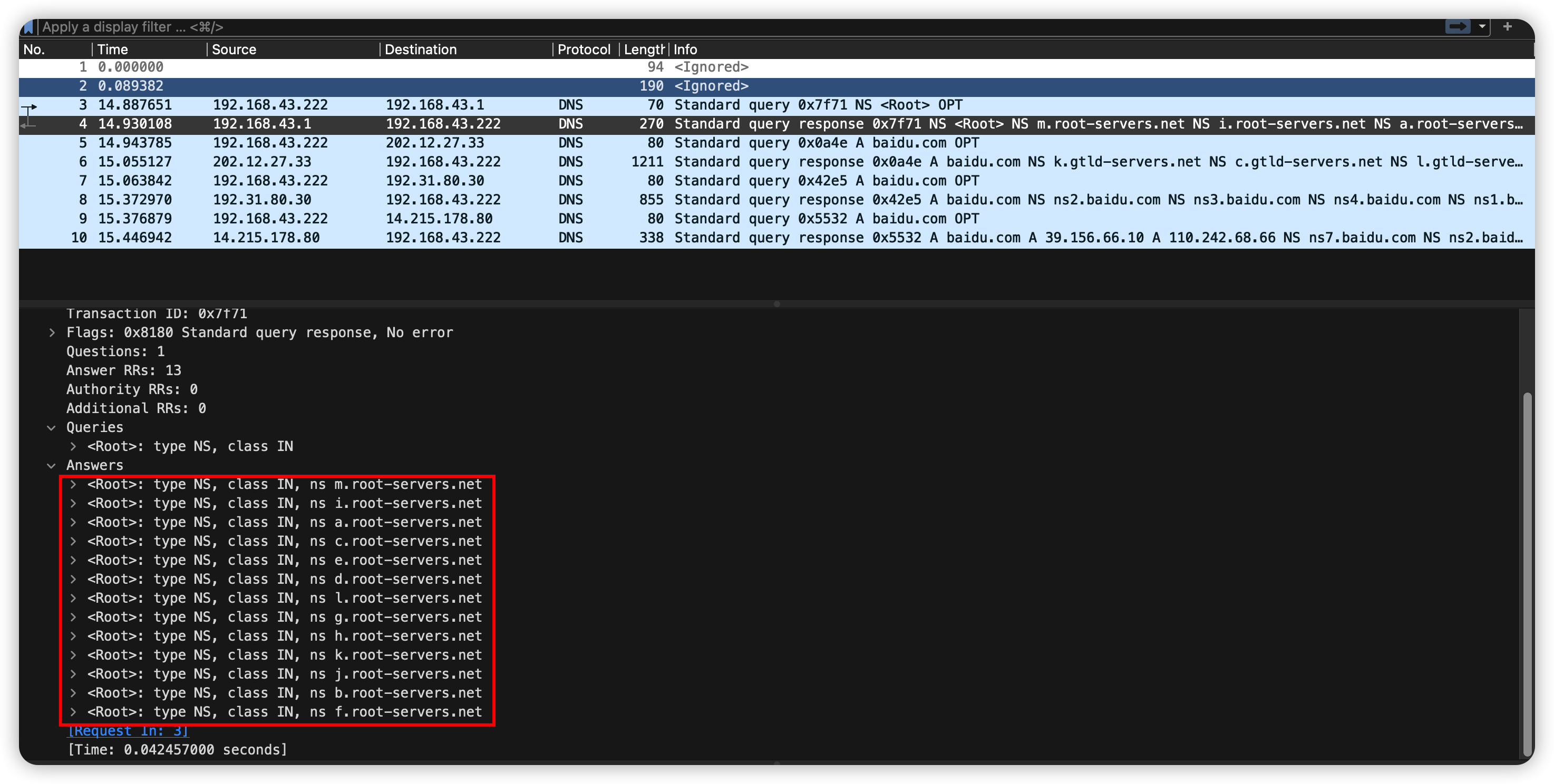Sort packets by the Time column header

coord(113,50)
